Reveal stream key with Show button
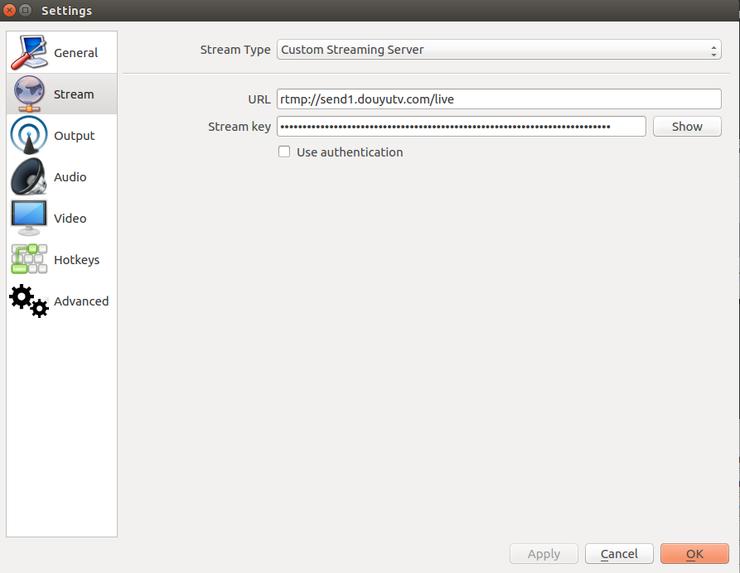Viewport: 740px width, 573px height. point(687,126)
